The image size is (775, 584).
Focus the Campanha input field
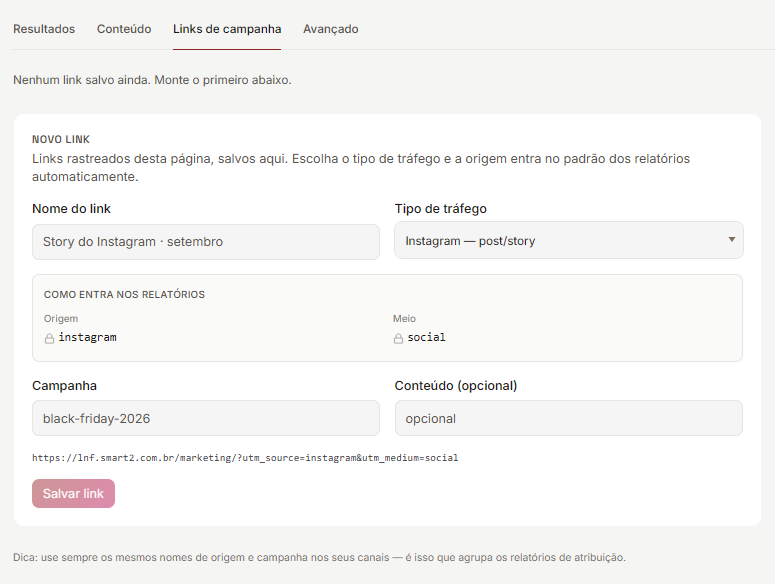pyautogui.click(x=206, y=418)
